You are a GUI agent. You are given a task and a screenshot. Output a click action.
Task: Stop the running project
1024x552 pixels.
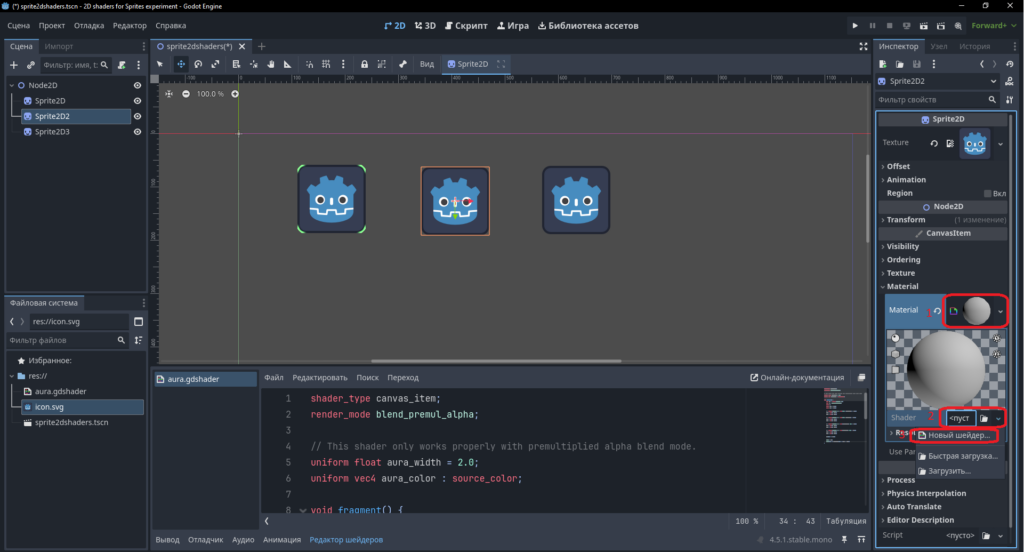[x=889, y=25]
